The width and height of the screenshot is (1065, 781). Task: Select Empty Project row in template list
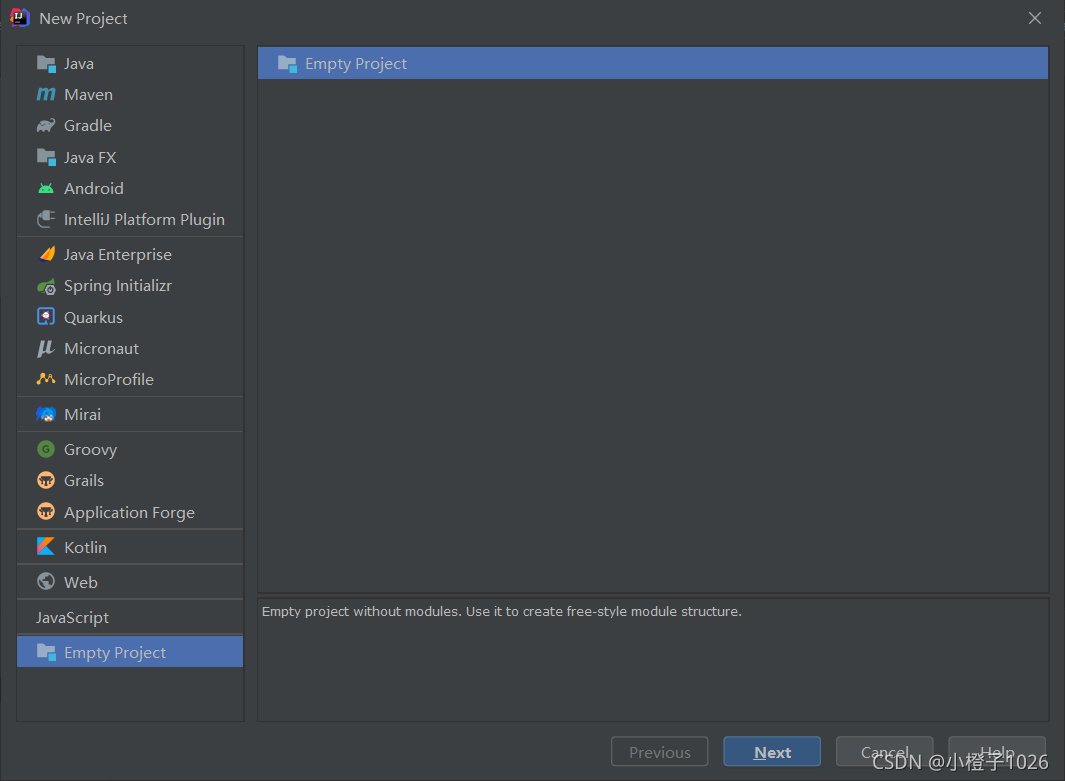point(653,63)
